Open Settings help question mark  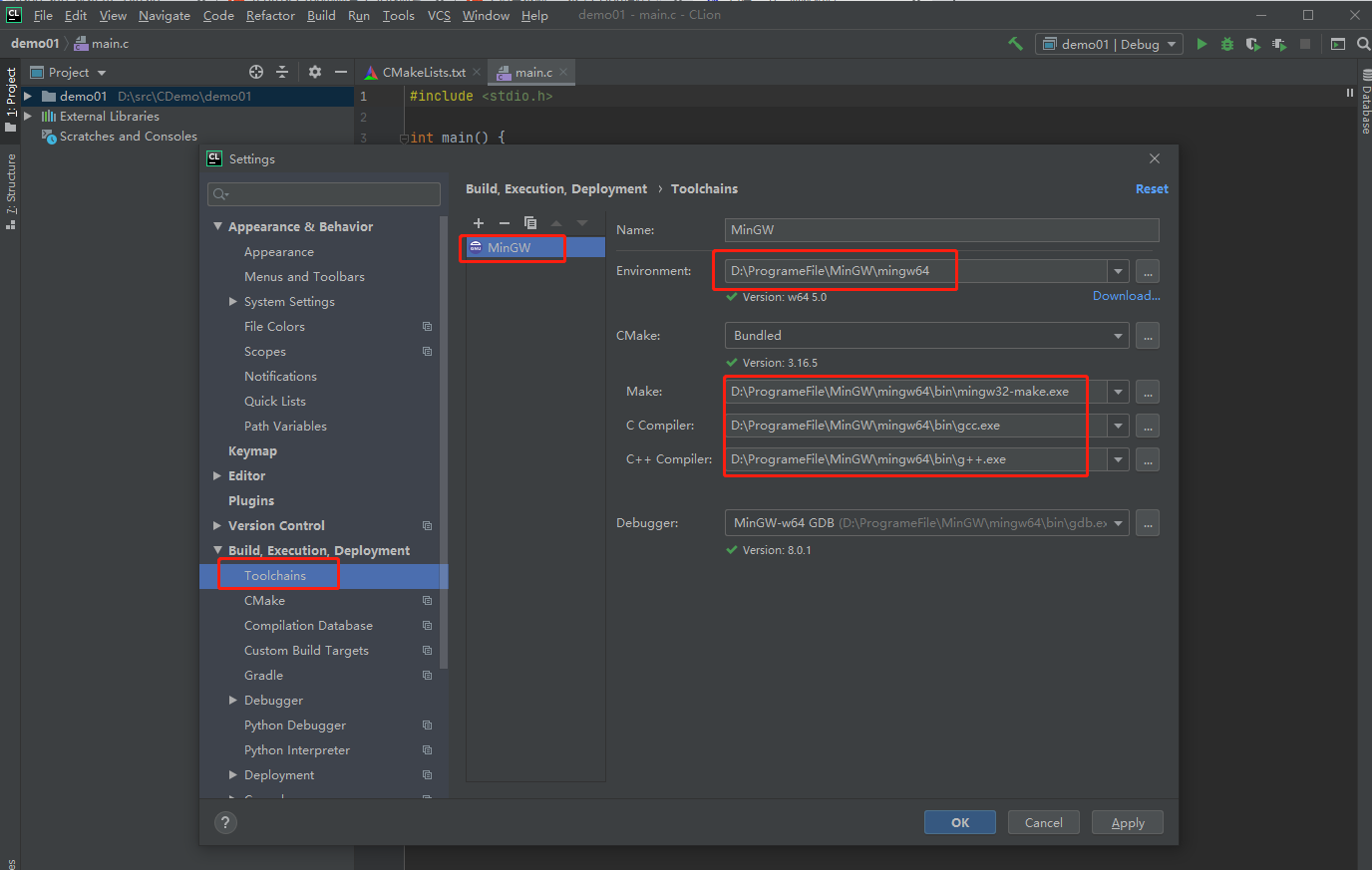pos(225,822)
